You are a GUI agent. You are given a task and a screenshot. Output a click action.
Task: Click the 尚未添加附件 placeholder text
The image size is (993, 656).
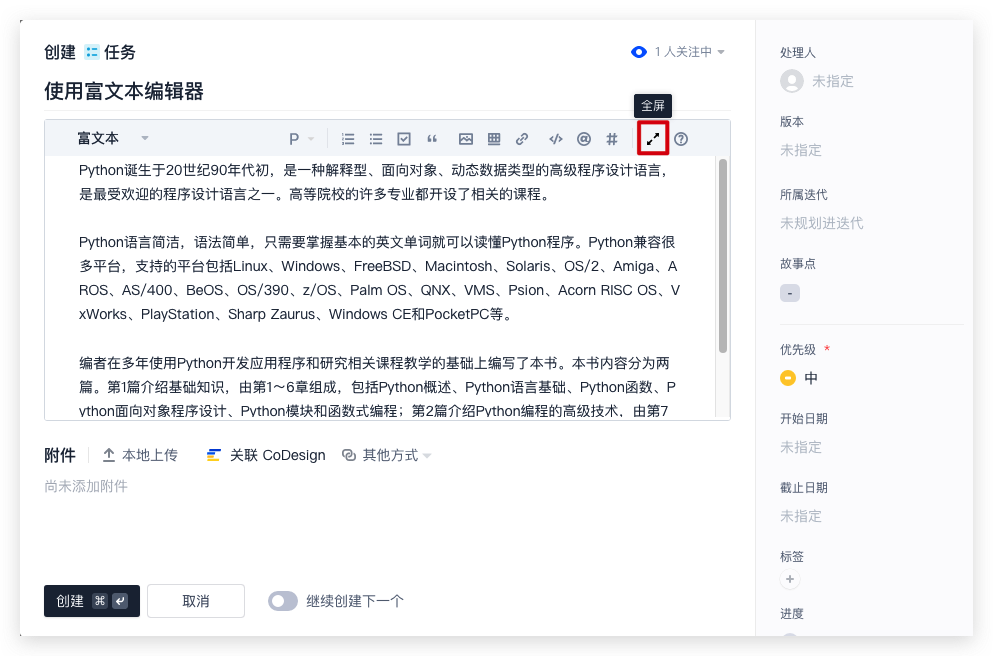point(86,486)
